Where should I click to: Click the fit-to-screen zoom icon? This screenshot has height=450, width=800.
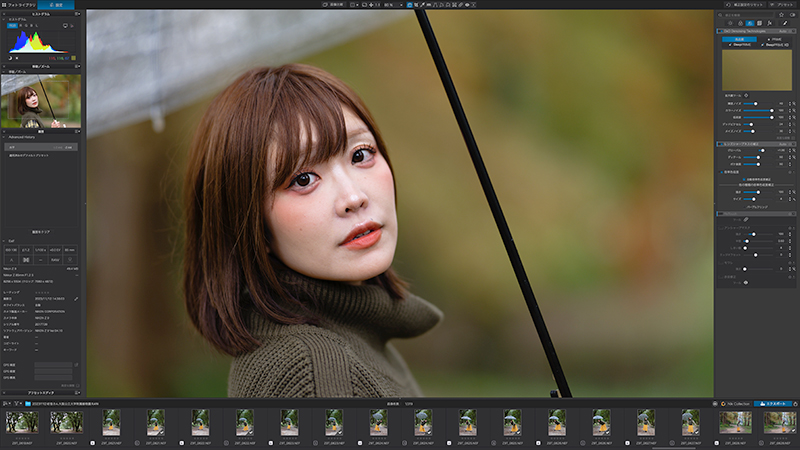(364, 5)
